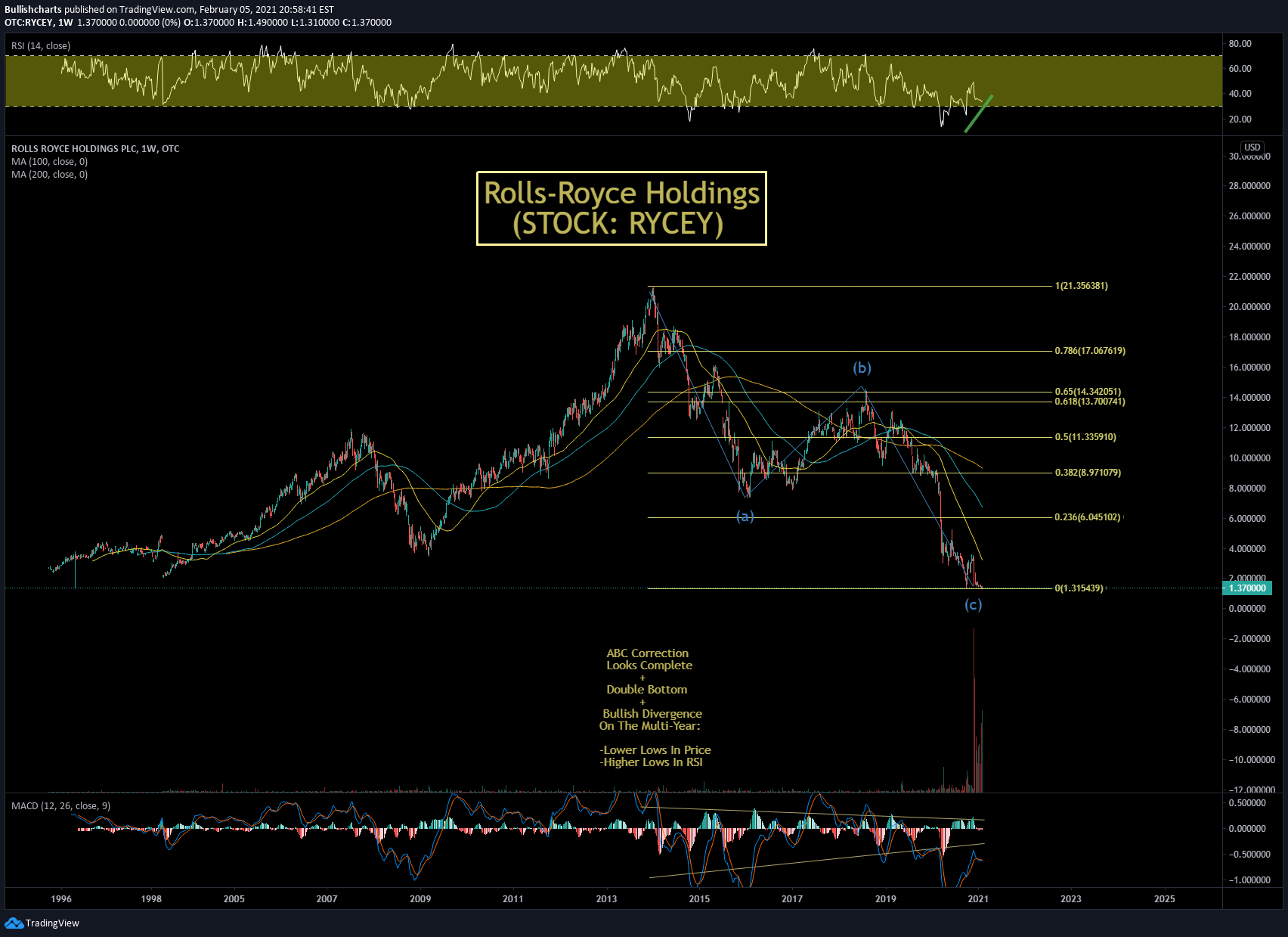Click the MACD (12, 26, close, 9) label
The height and width of the screenshot is (937, 1288).
60,806
